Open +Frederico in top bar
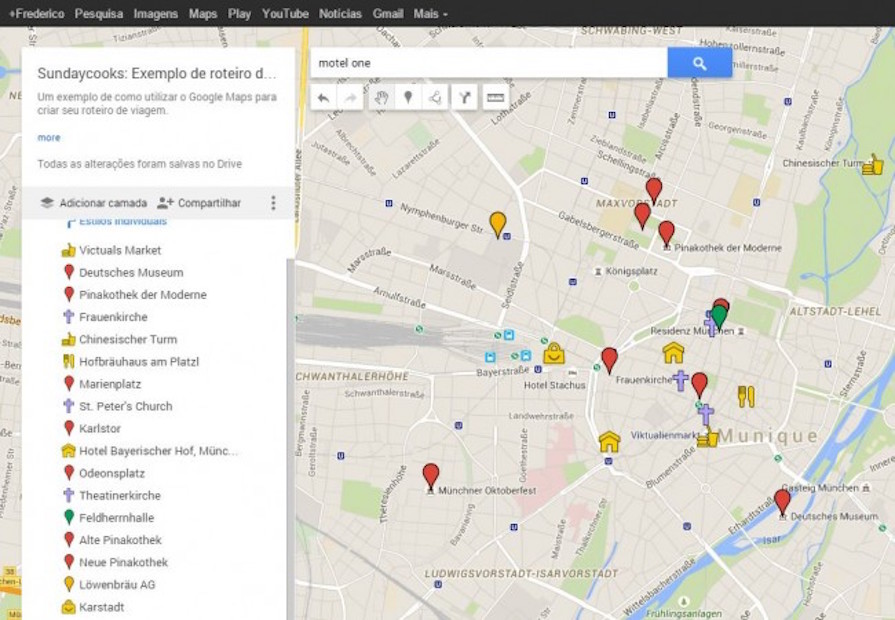Screen dimensions: 895x620 37,14
